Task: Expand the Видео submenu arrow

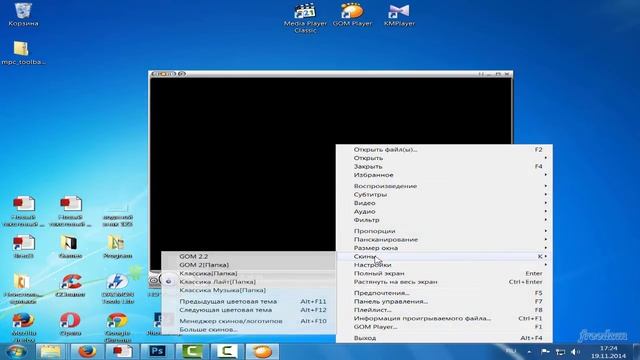Action: 546,203
